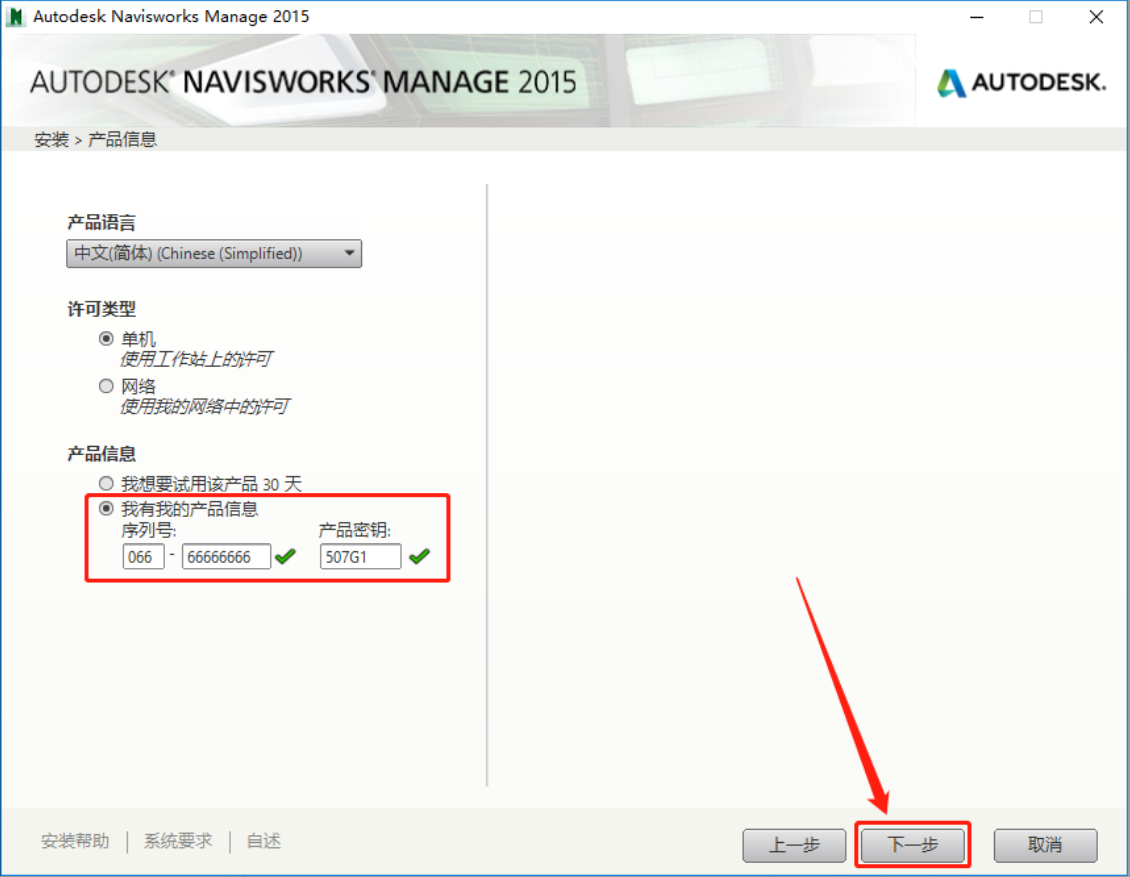Click the disabled maximize window button
The height and width of the screenshot is (877, 1130).
[x=1036, y=17]
